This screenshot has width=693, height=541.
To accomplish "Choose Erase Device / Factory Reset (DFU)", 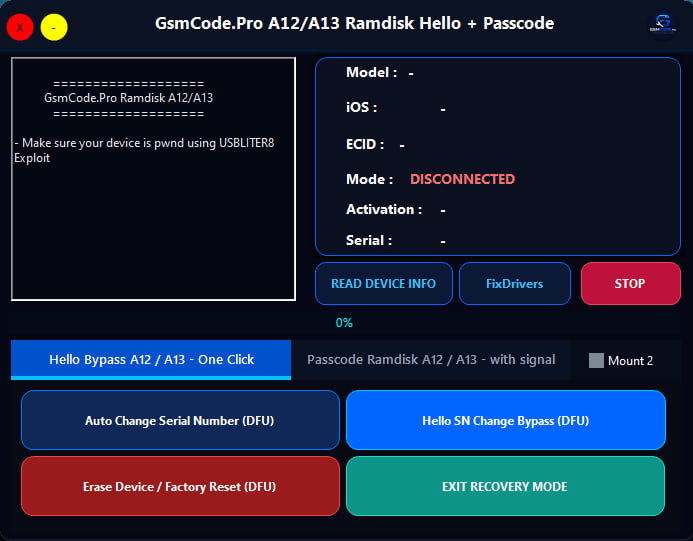I will pyautogui.click(x=180, y=486).
